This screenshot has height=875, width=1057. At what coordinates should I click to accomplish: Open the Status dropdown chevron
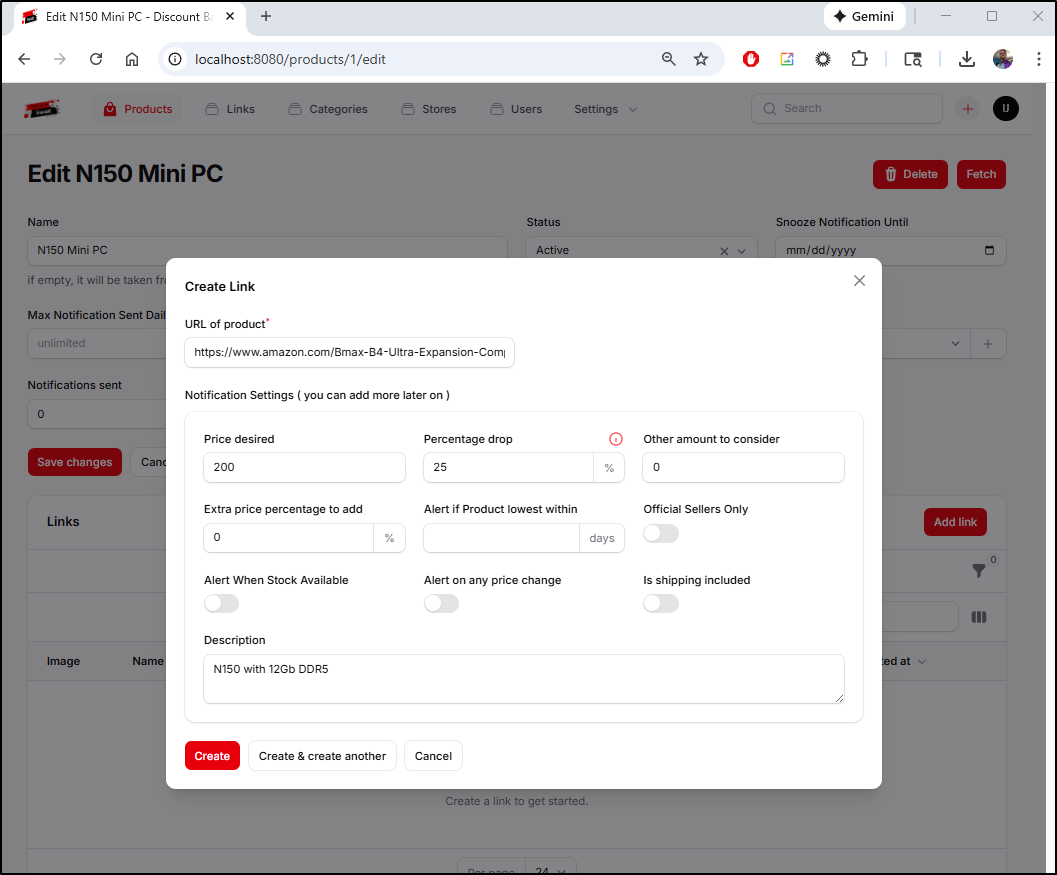[742, 251]
